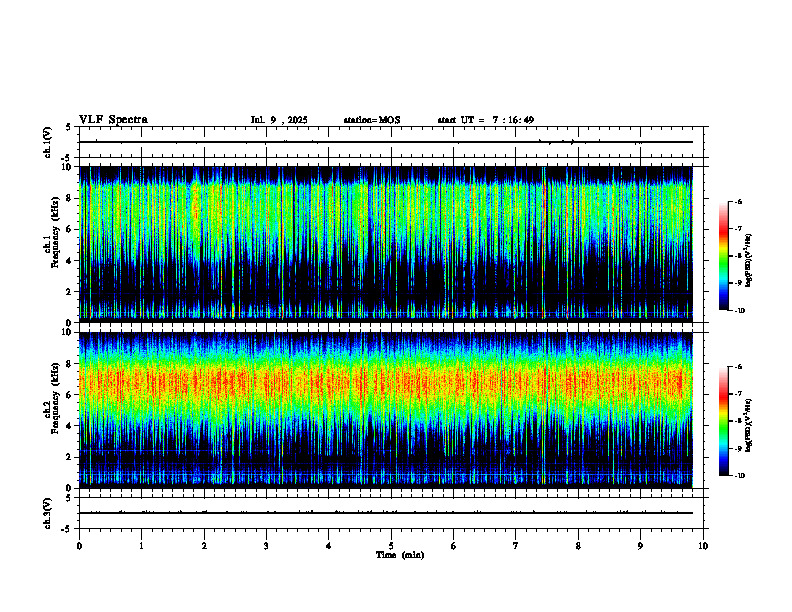Viewport: 792px width, 612px height.
Task: Click the "3" tick on the time axis
Action: [x=266, y=546]
